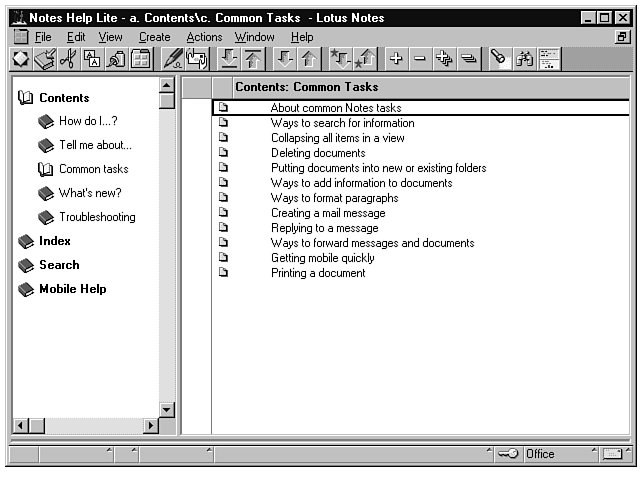The width and height of the screenshot is (640, 480).
Task: Click the navigator's vertical scrollbar down arrow
Action: coord(167,409)
